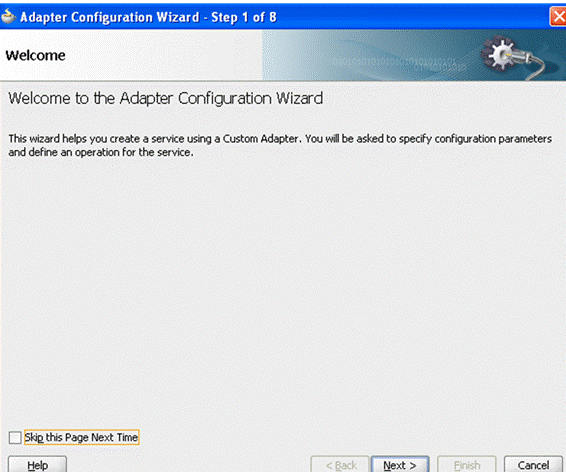This screenshot has width=566, height=472.
Task: Click the wizard description paragraph text
Action: point(280,145)
